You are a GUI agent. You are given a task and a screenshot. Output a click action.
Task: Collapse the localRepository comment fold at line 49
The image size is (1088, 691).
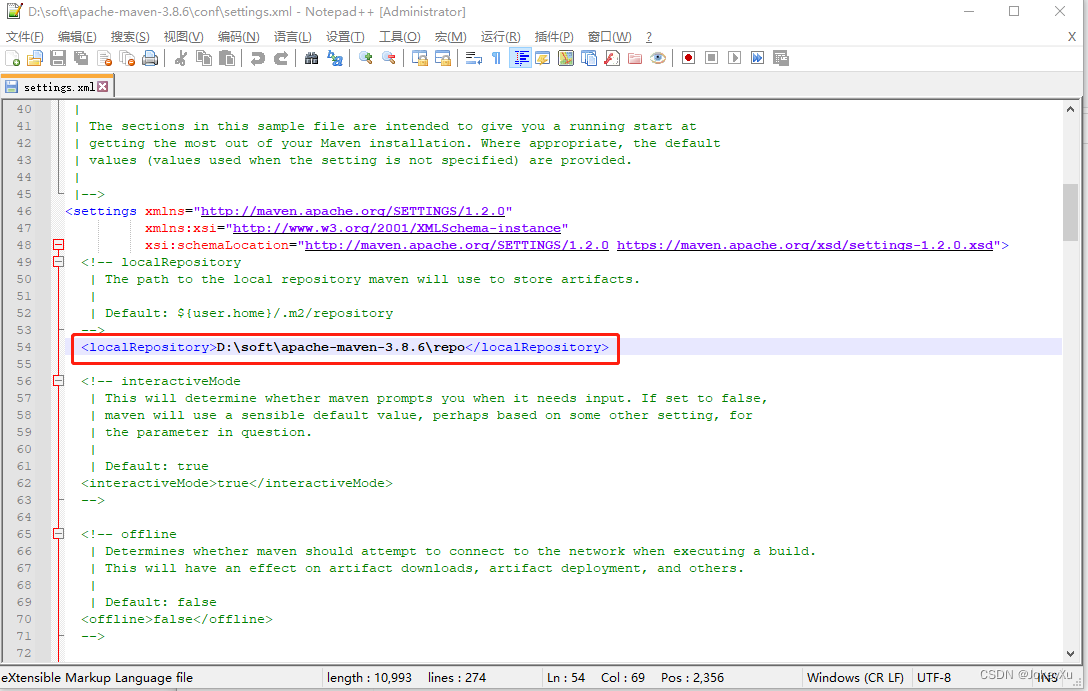click(x=58, y=262)
